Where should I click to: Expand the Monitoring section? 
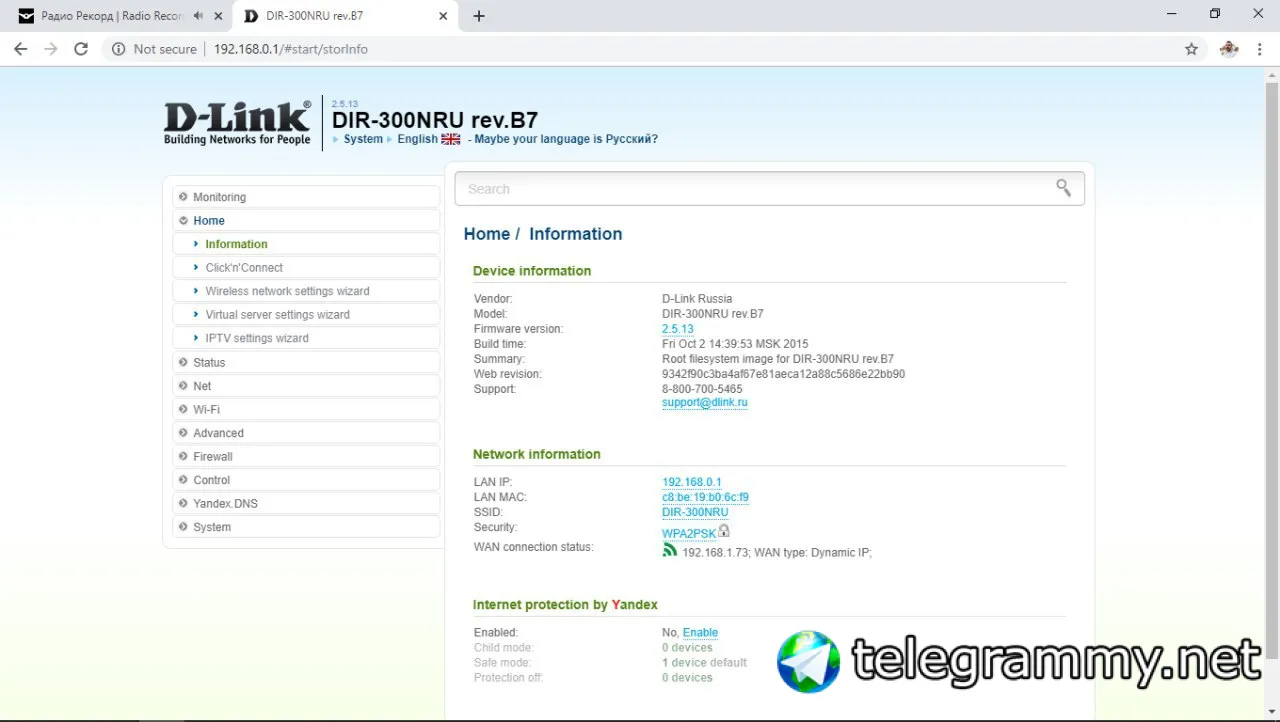306,197
